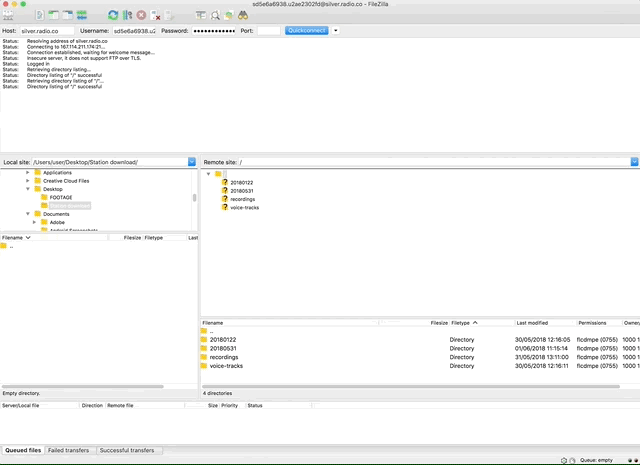Click the Username input field

point(134,31)
